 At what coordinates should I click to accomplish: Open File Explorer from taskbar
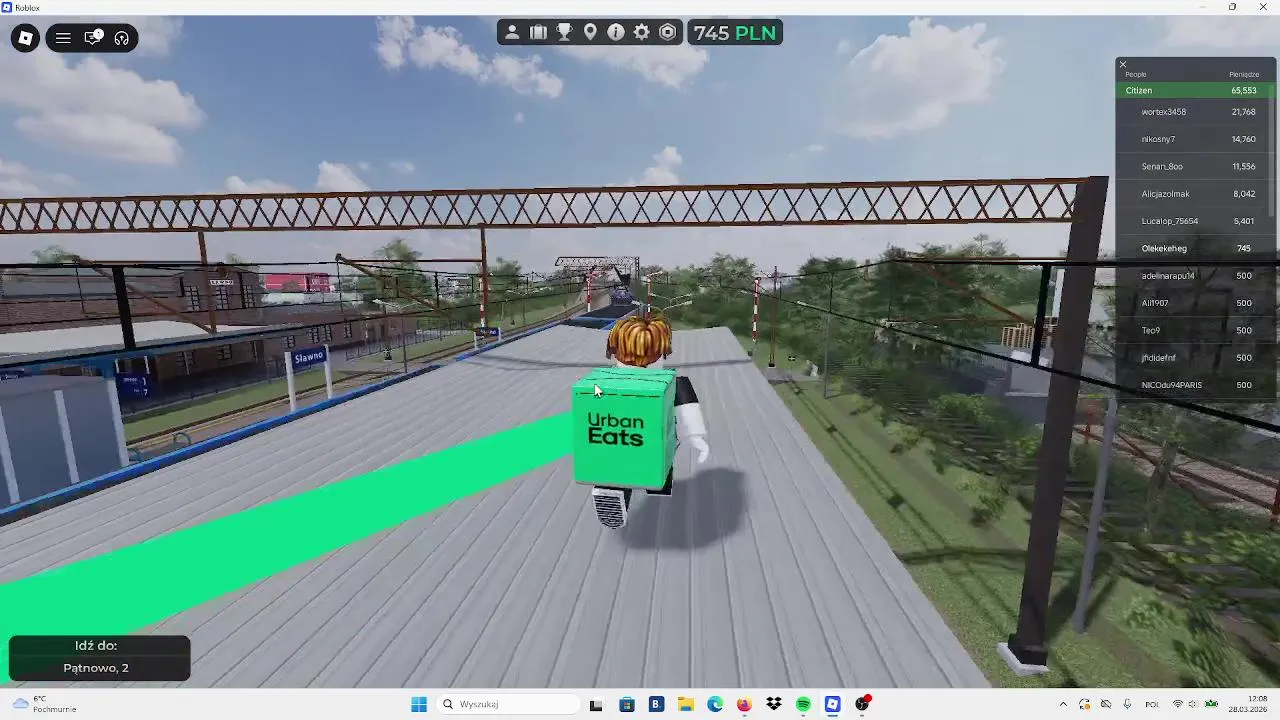pyautogui.click(x=685, y=704)
